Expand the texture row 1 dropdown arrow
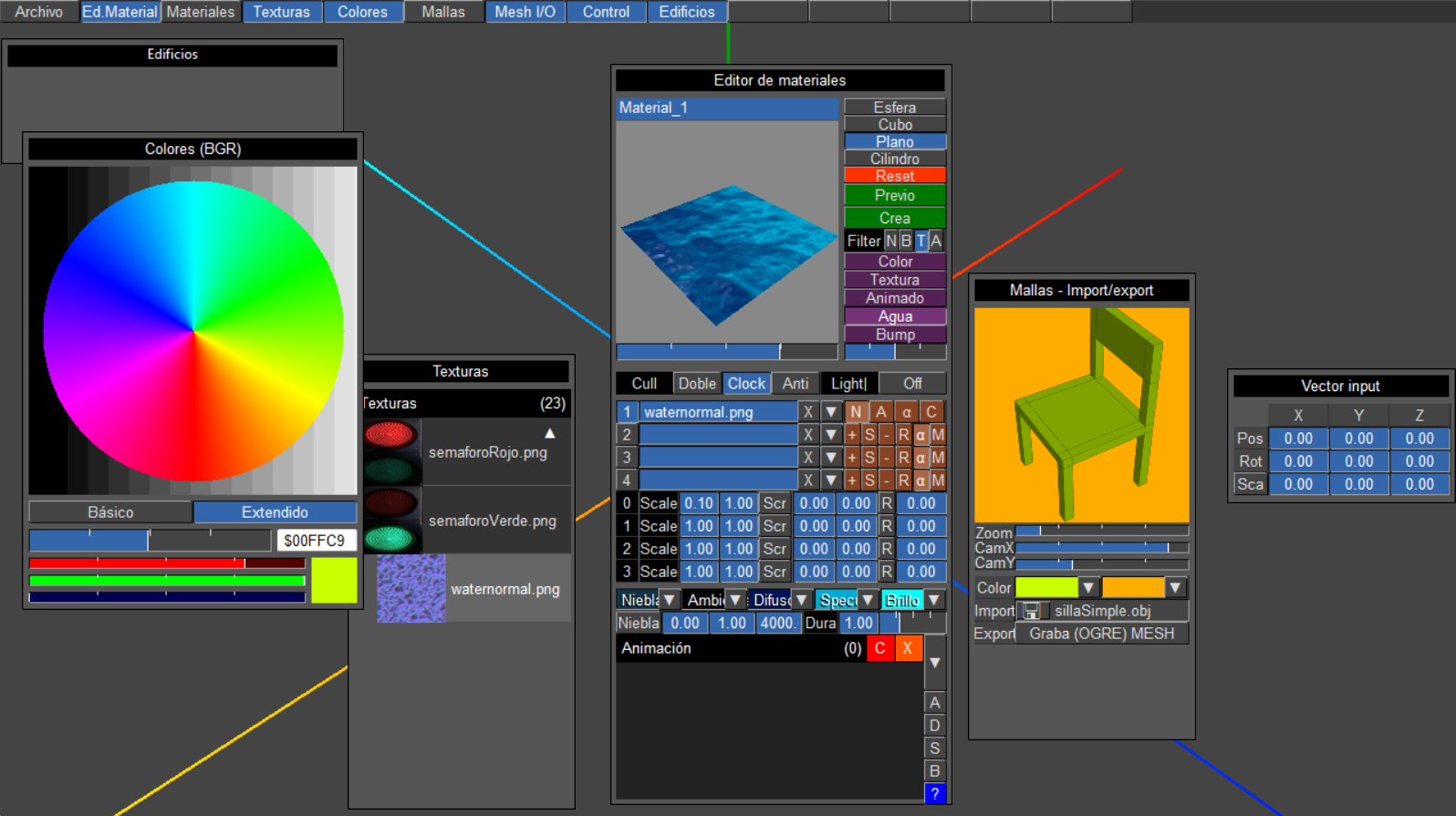 [x=831, y=412]
